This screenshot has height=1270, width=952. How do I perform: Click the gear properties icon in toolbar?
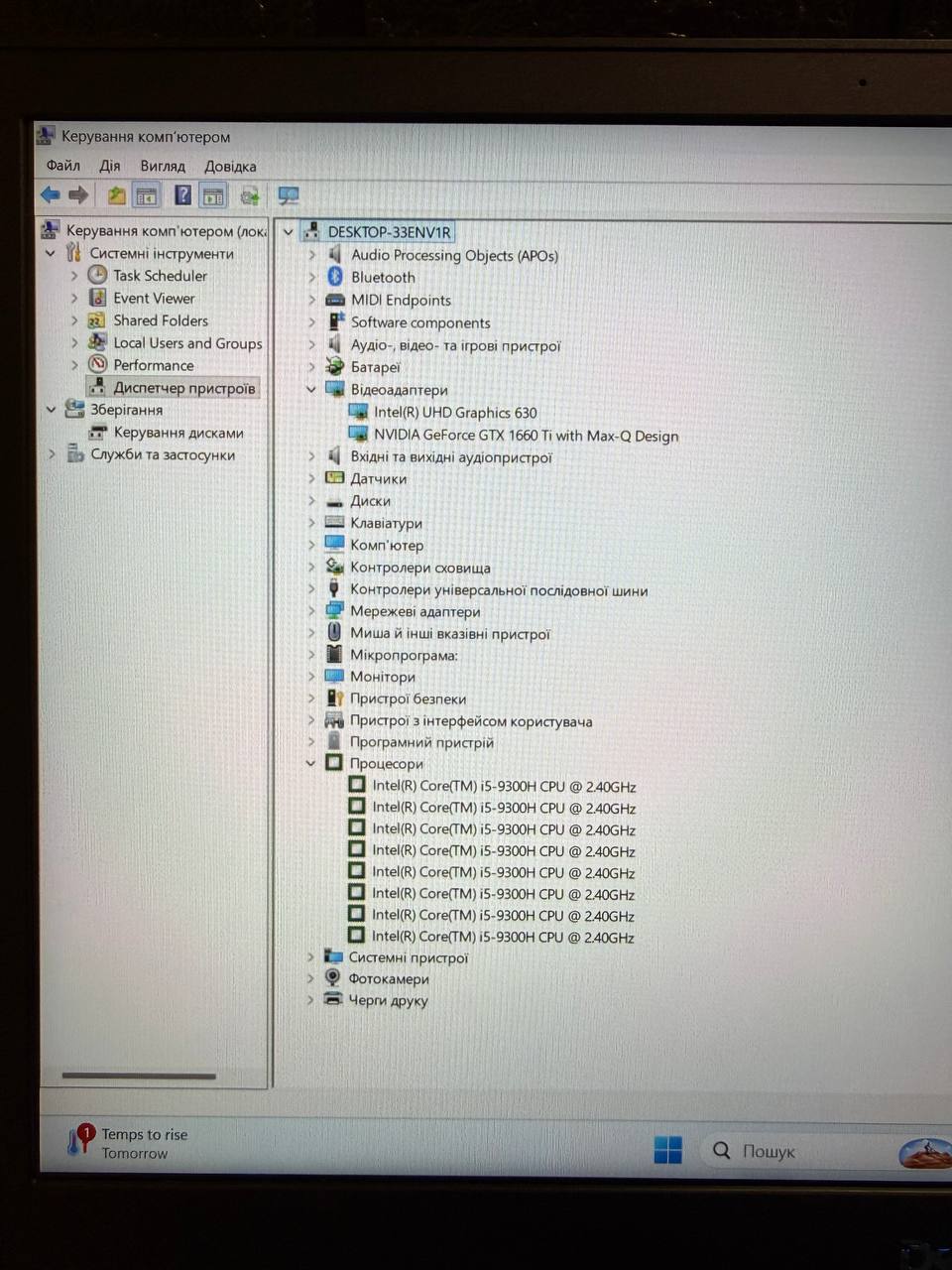coord(249,195)
